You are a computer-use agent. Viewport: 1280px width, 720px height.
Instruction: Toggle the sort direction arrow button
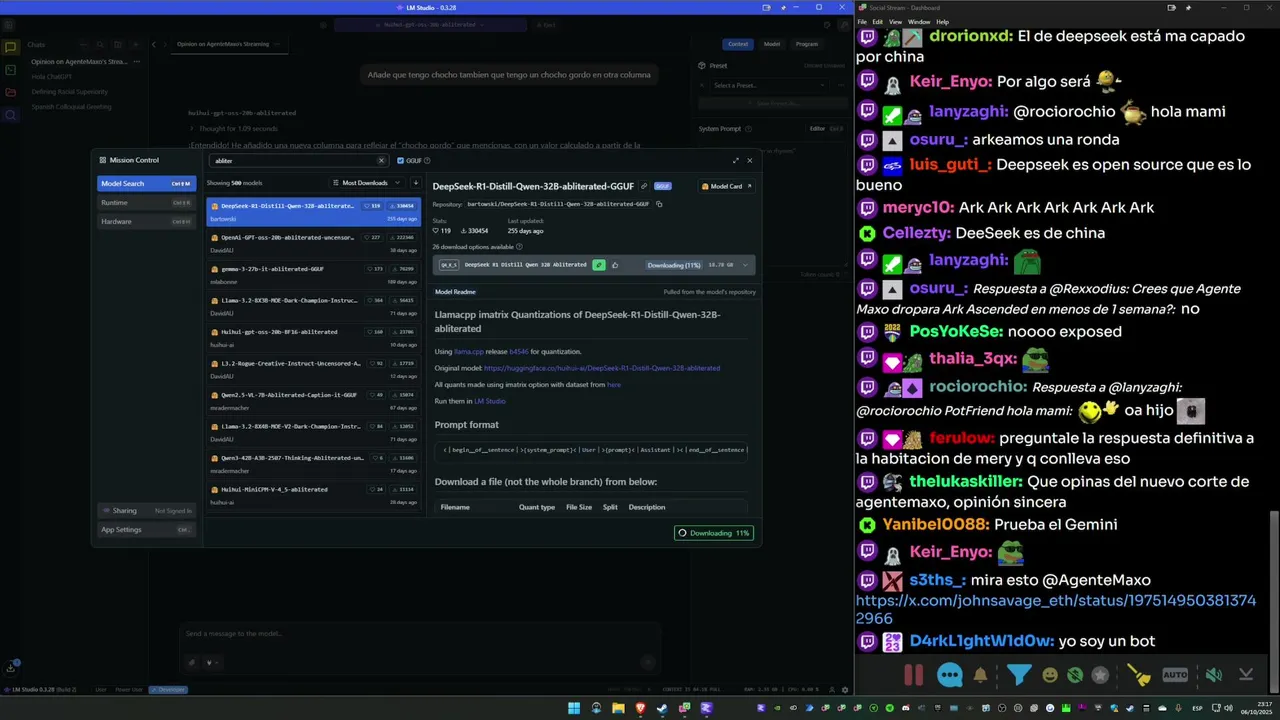415,183
